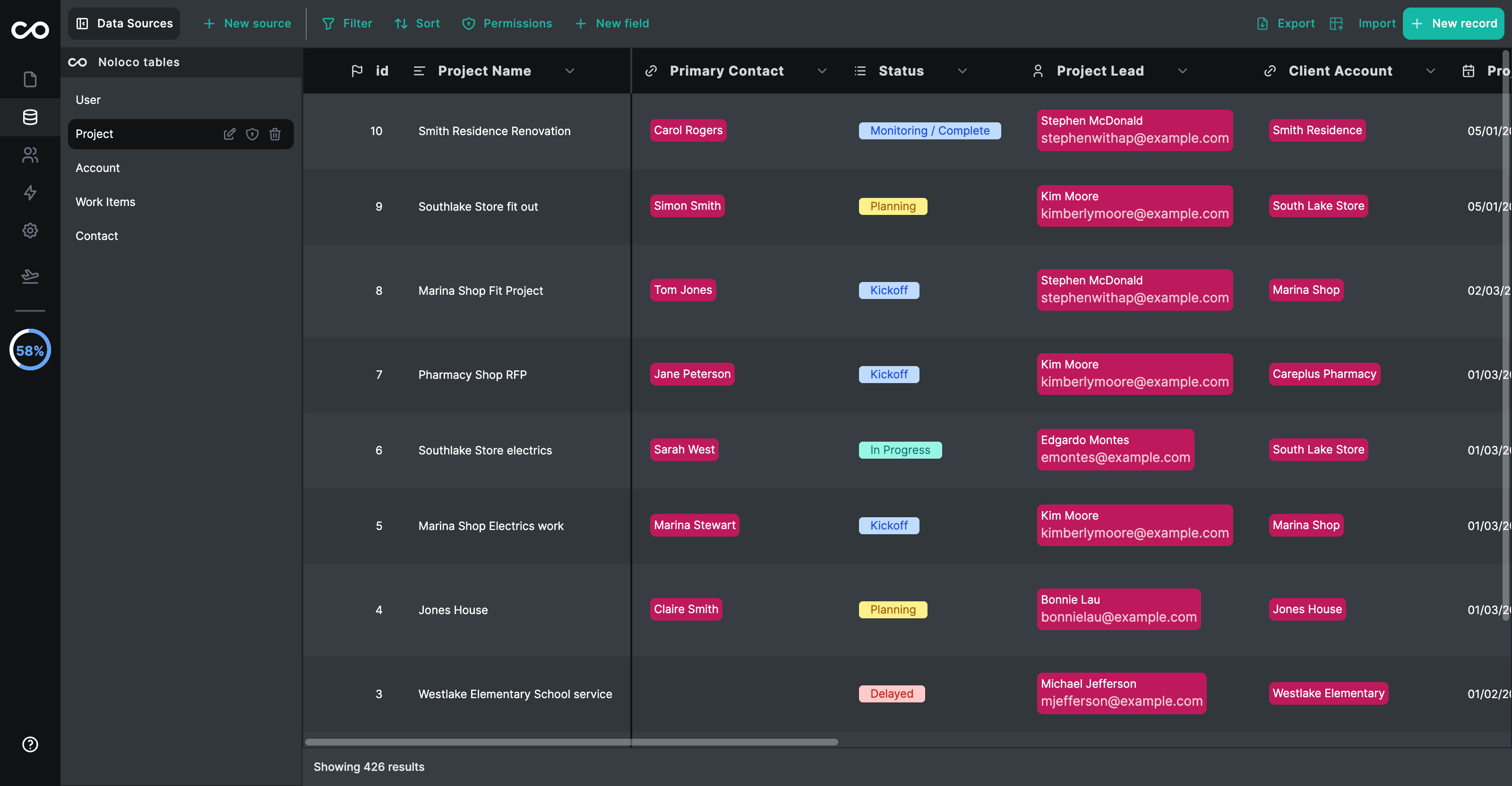
Task: Click the horizontal scrollbar below the table
Action: coord(571,742)
